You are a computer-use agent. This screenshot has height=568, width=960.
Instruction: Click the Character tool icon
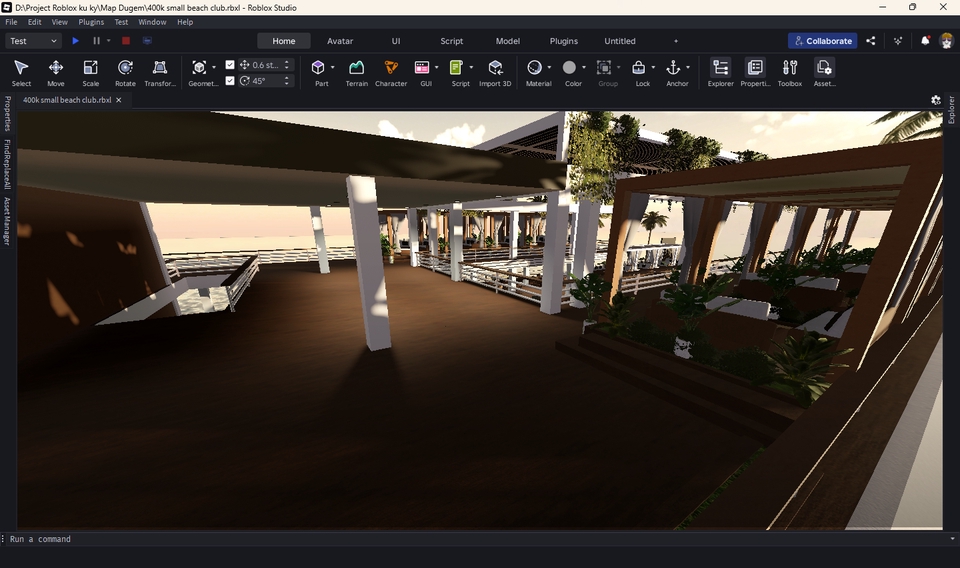391,68
